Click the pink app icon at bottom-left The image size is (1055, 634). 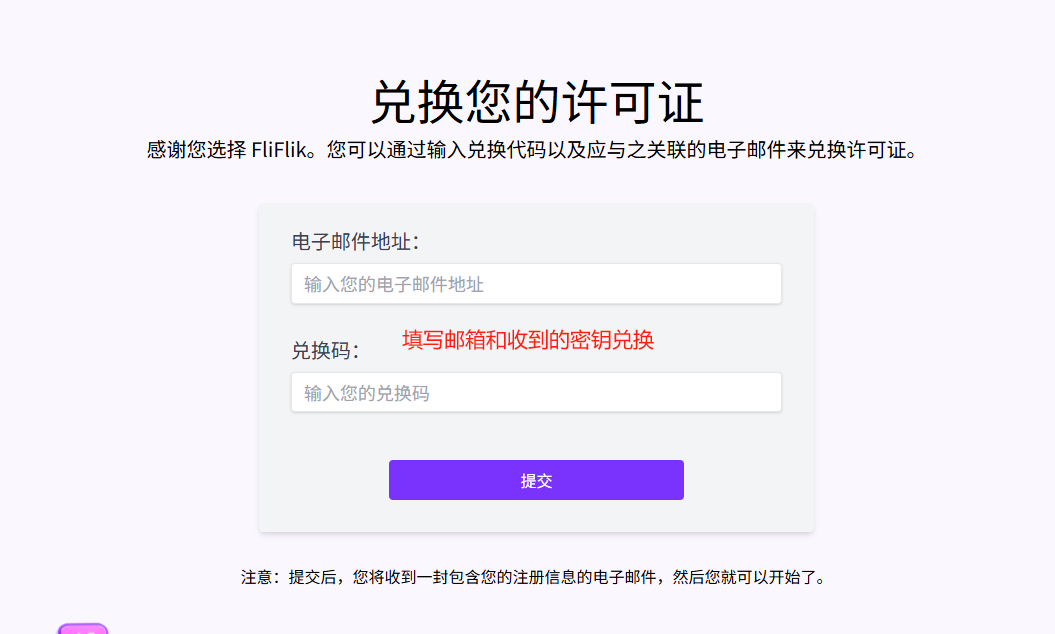pyautogui.click(x=83, y=629)
